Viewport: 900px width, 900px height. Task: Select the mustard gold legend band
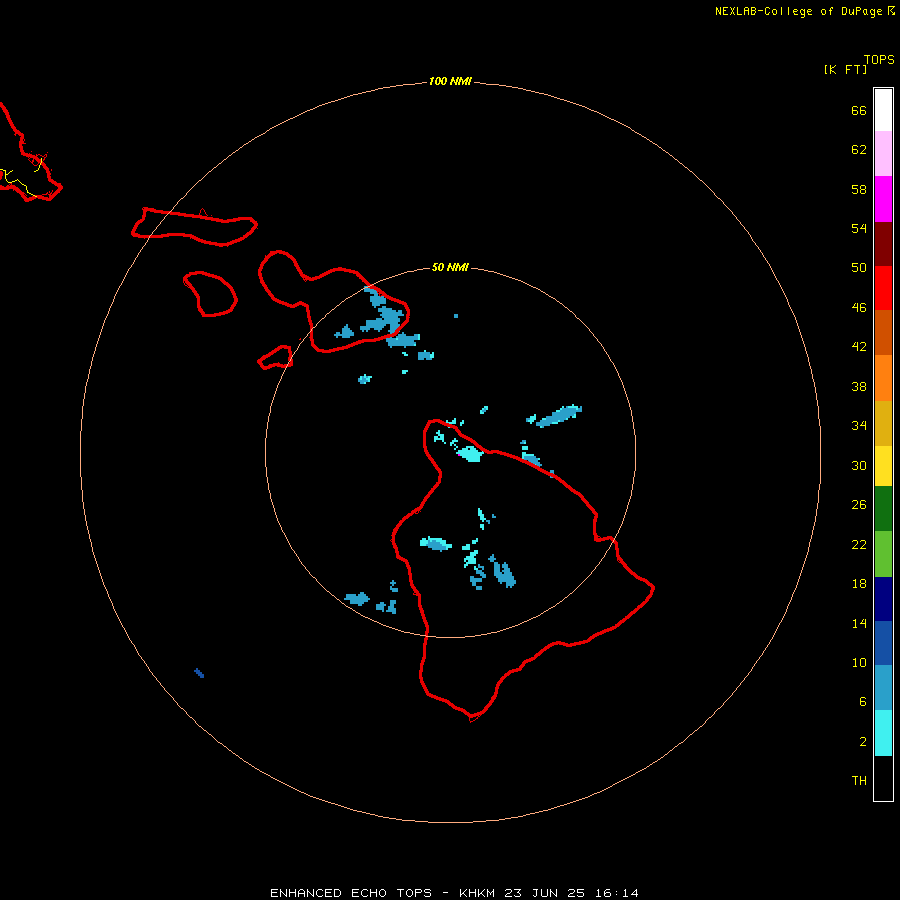tap(883, 423)
